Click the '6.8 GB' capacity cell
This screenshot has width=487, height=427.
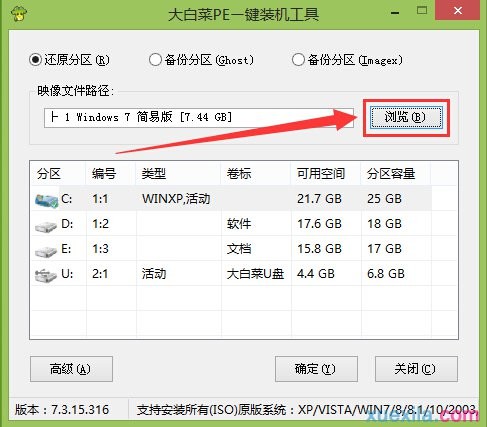pyautogui.click(x=386, y=274)
